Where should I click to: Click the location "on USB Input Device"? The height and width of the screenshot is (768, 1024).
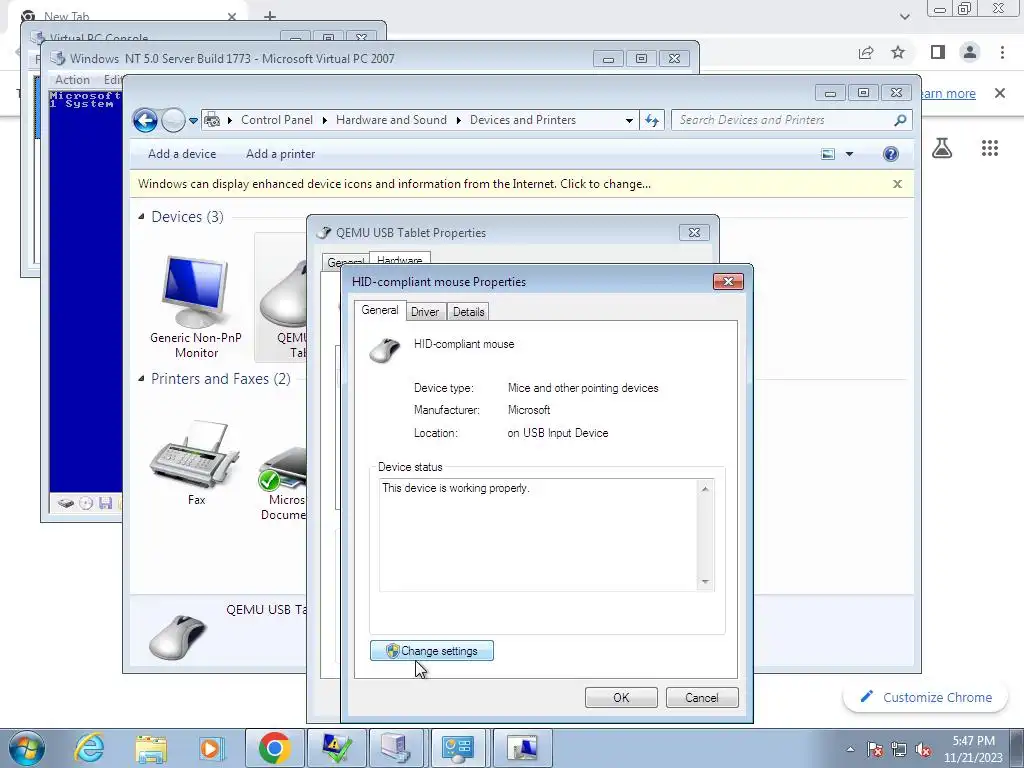(558, 433)
